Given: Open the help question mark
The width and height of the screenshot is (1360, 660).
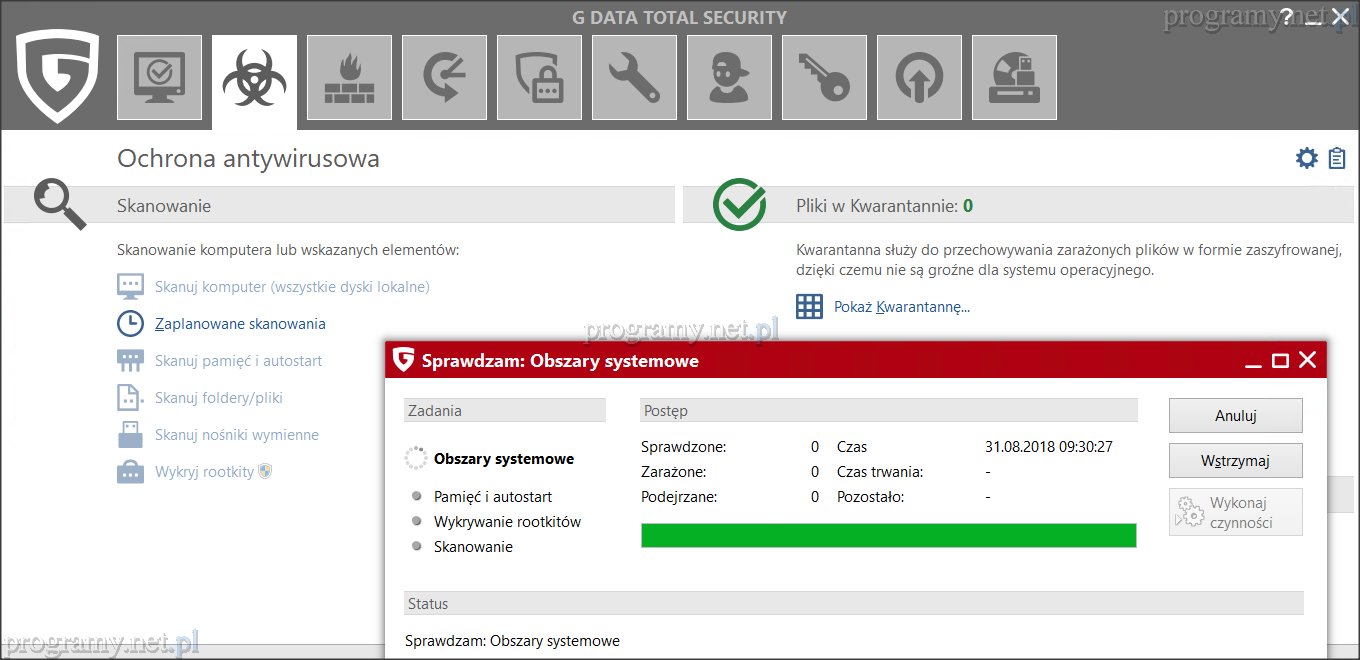Looking at the screenshot, I should click(1286, 15).
